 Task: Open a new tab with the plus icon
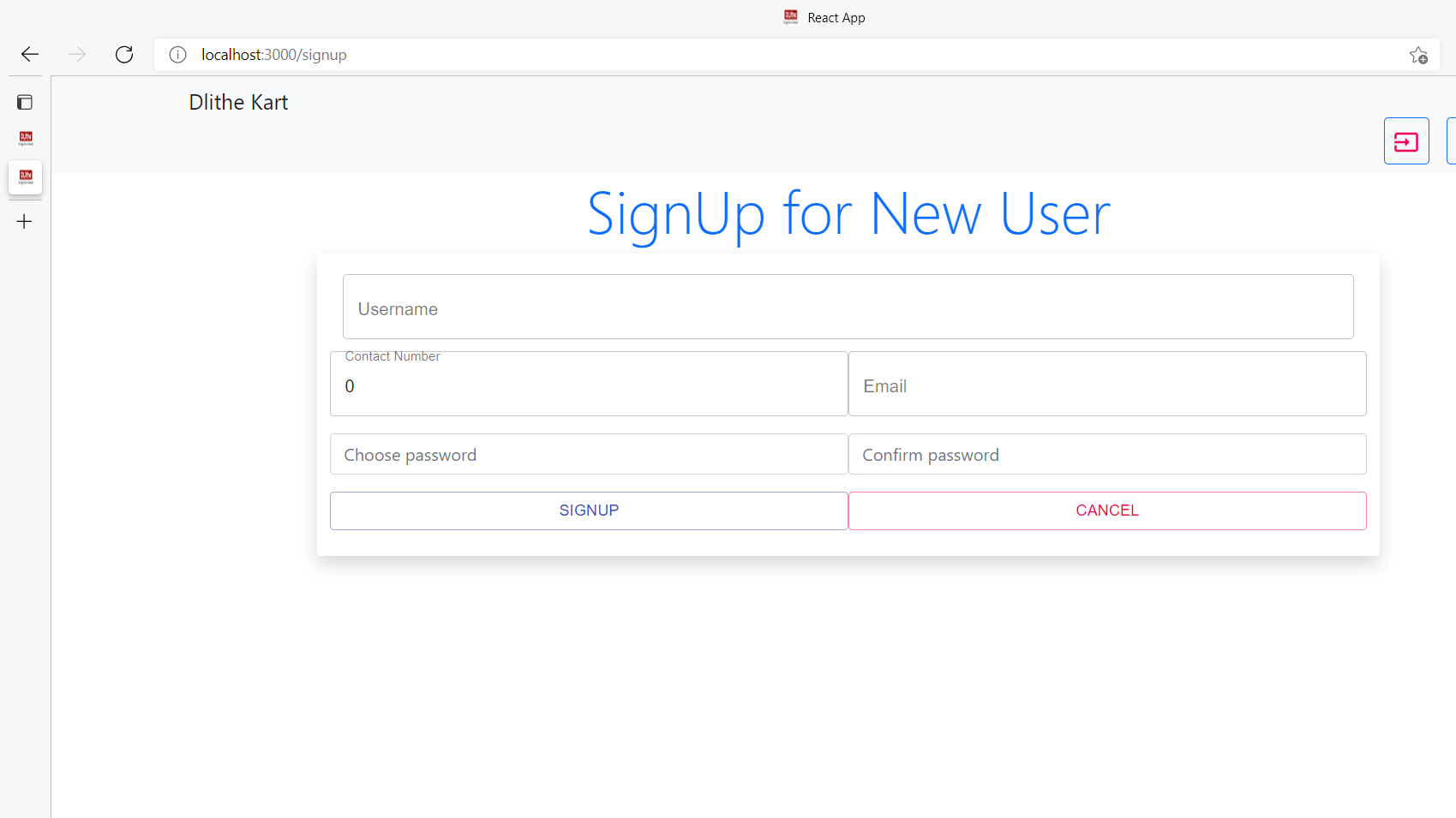coord(25,221)
